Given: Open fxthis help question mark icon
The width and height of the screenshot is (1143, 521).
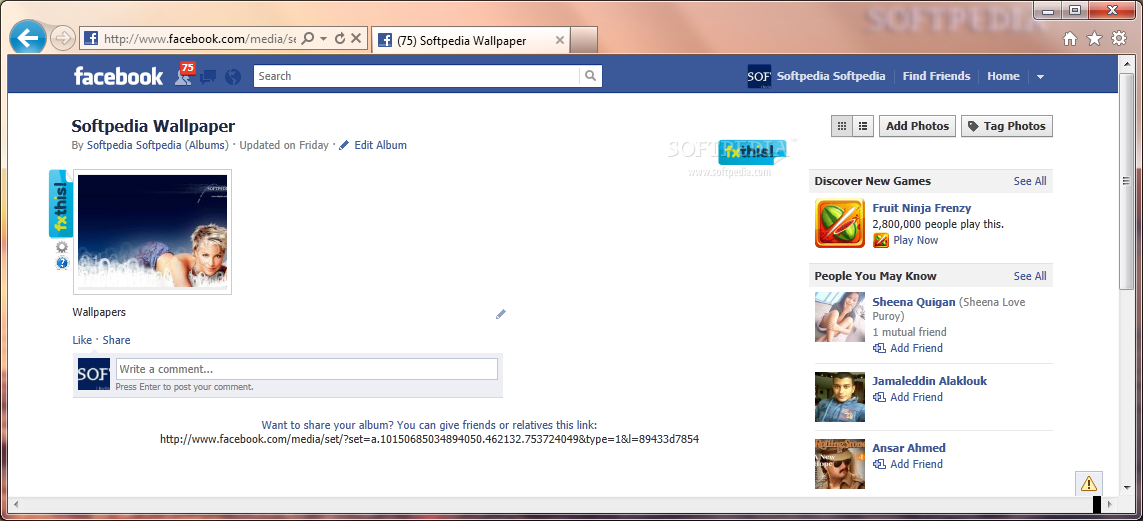Looking at the screenshot, I should point(62,262).
